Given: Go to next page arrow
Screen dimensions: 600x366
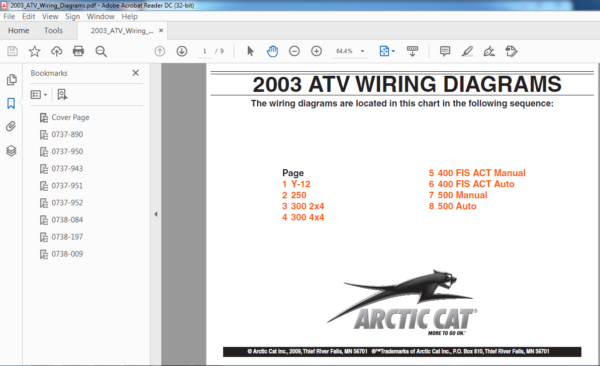Looking at the screenshot, I should tap(182, 51).
